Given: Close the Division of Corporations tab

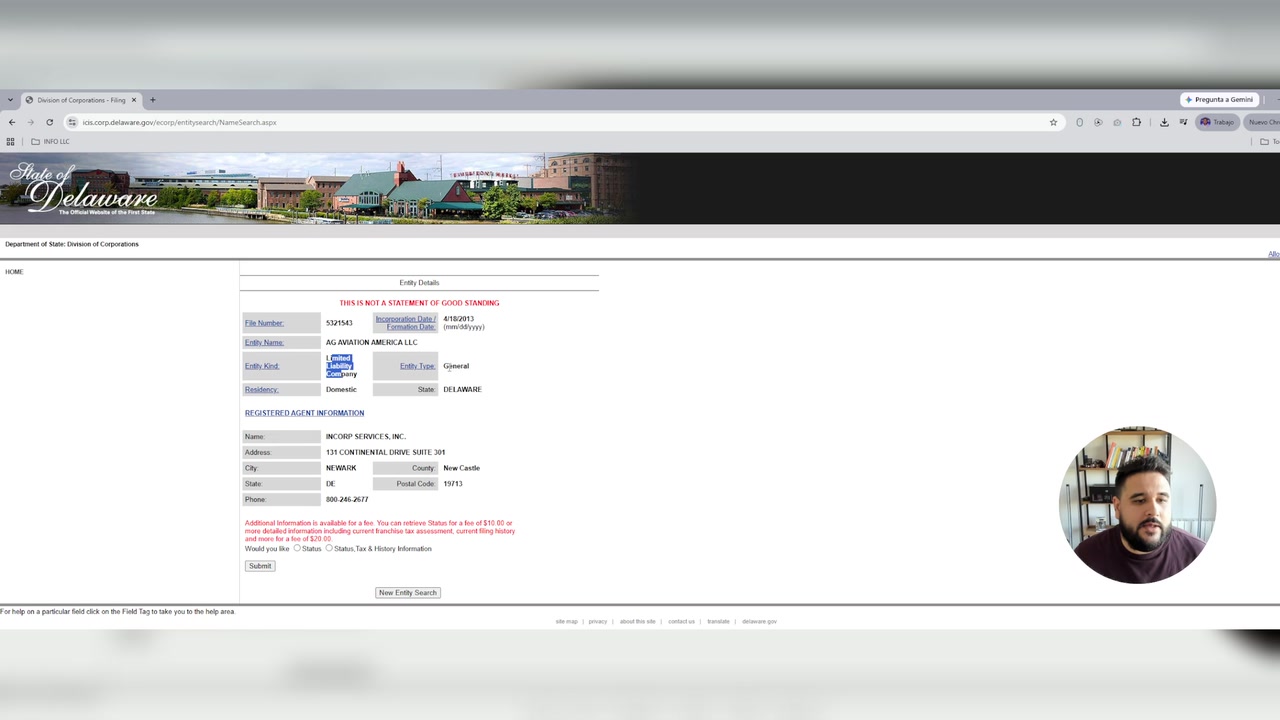Looking at the screenshot, I should point(133,100).
